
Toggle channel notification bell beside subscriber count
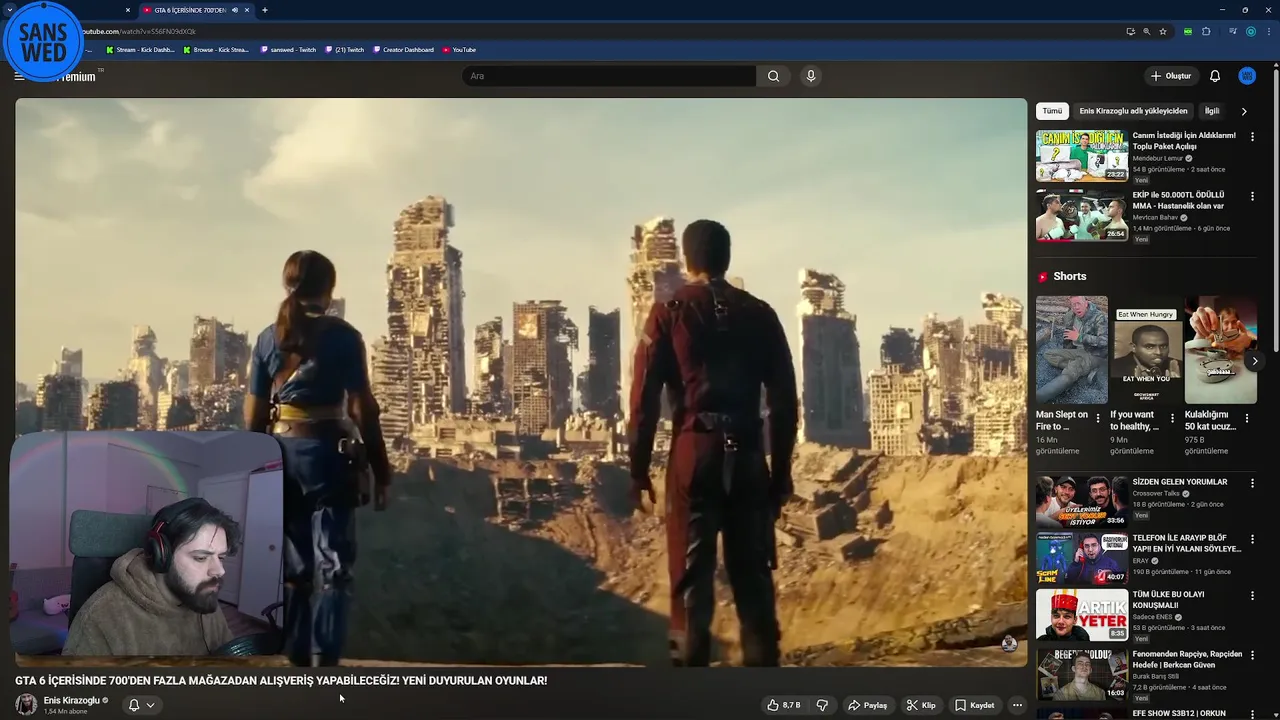point(134,705)
